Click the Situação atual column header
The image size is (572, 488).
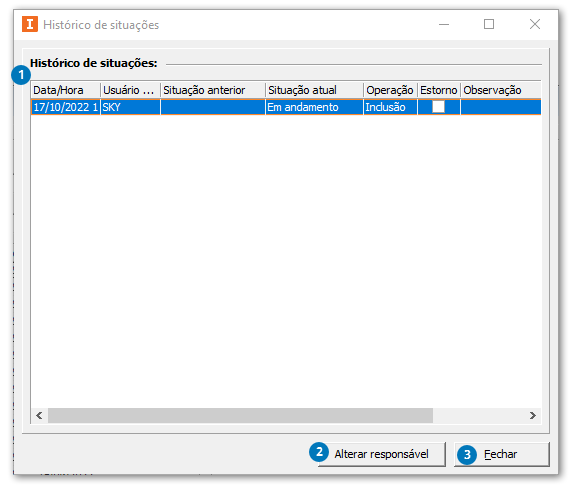[x=314, y=90]
